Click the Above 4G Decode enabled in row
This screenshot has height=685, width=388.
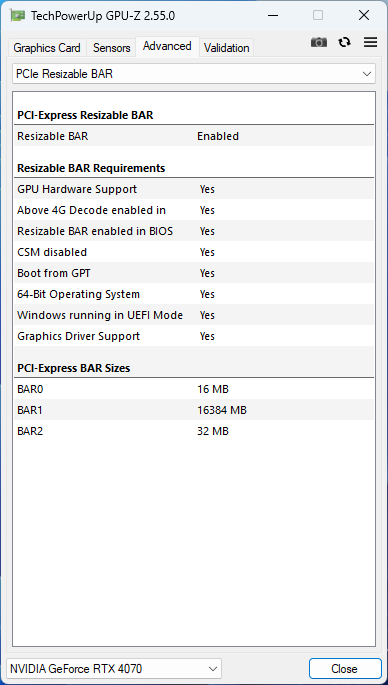click(x=194, y=210)
